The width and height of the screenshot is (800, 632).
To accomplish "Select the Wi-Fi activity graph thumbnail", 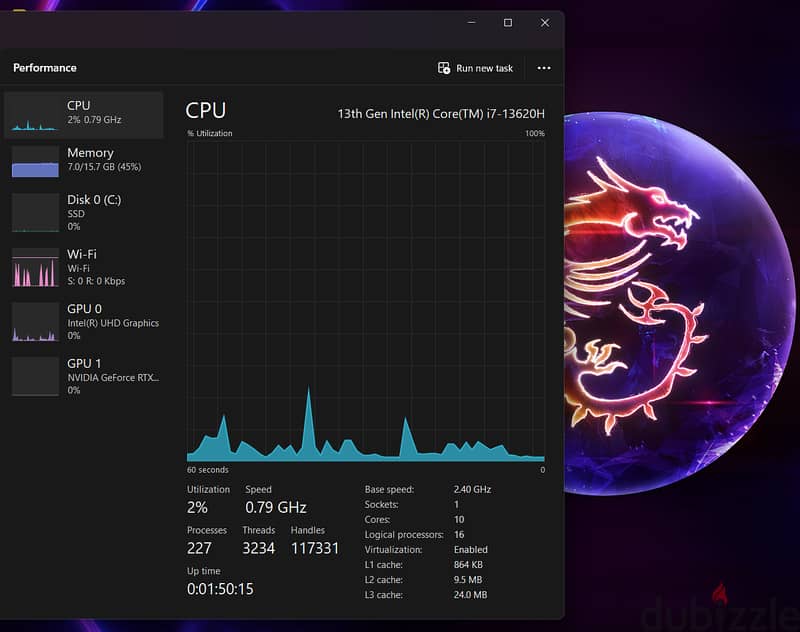I will (x=35, y=267).
